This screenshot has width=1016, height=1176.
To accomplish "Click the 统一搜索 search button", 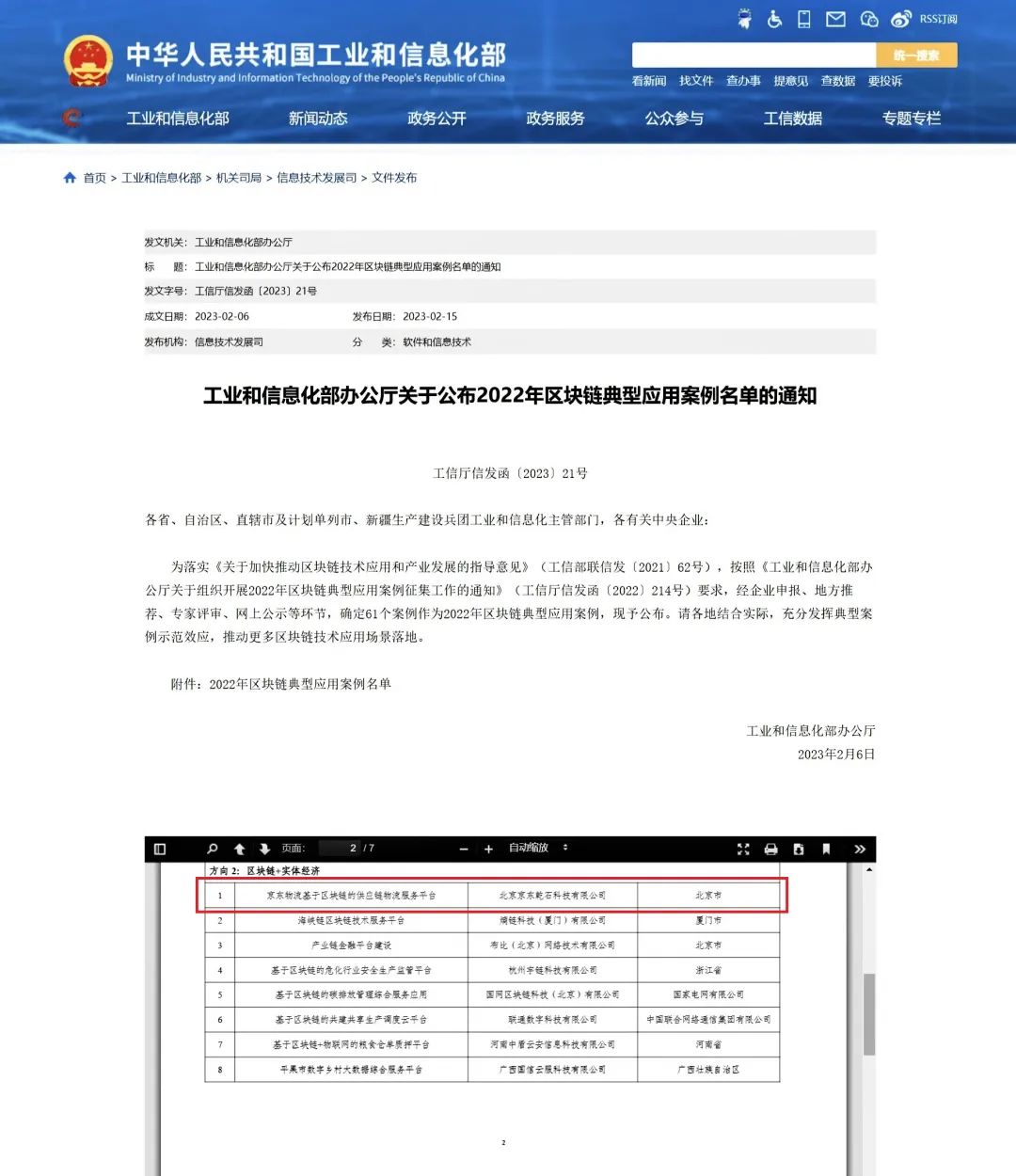I will click(916, 55).
